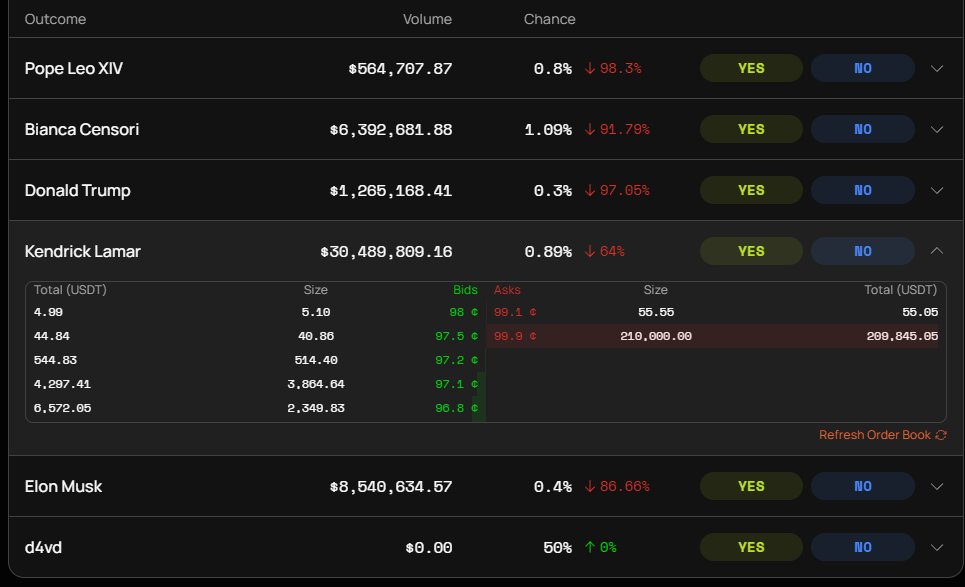The width and height of the screenshot is (965, 587).
Task: Select NO for Bianca Censori
Action: tap(863, 130)
